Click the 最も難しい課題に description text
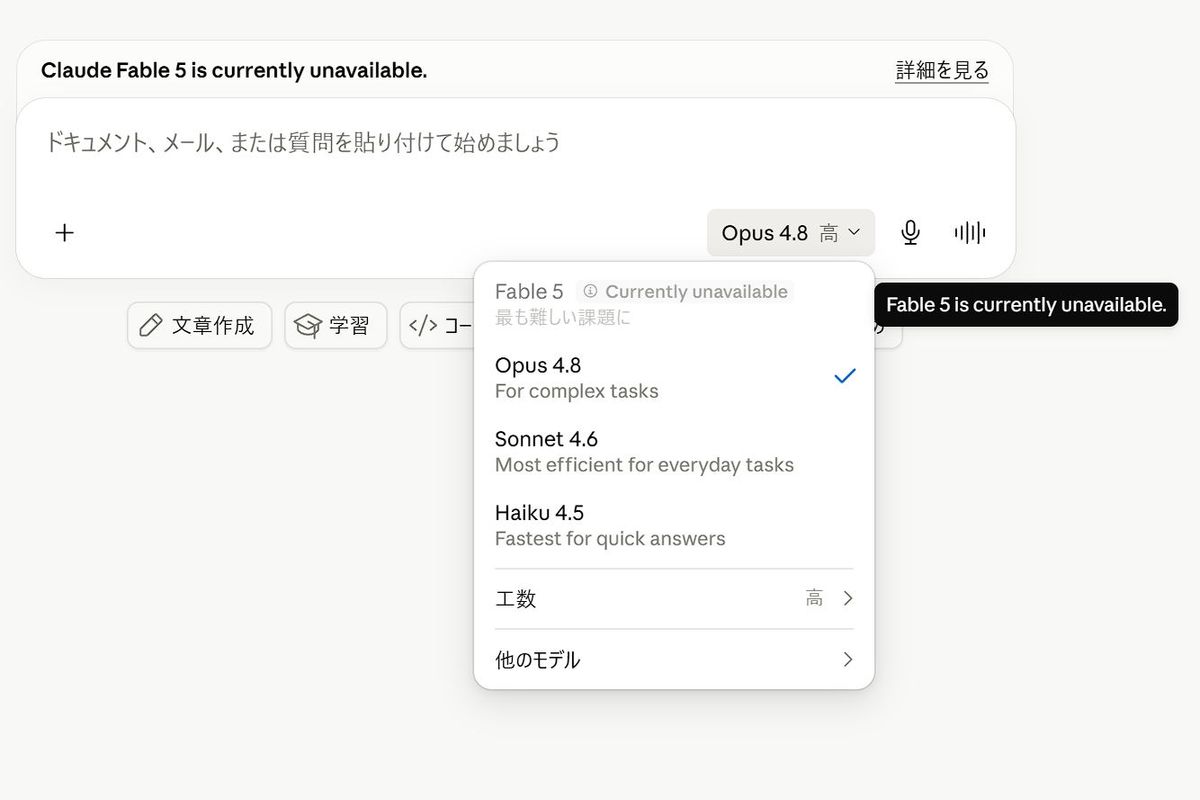 tap(563, 317)
